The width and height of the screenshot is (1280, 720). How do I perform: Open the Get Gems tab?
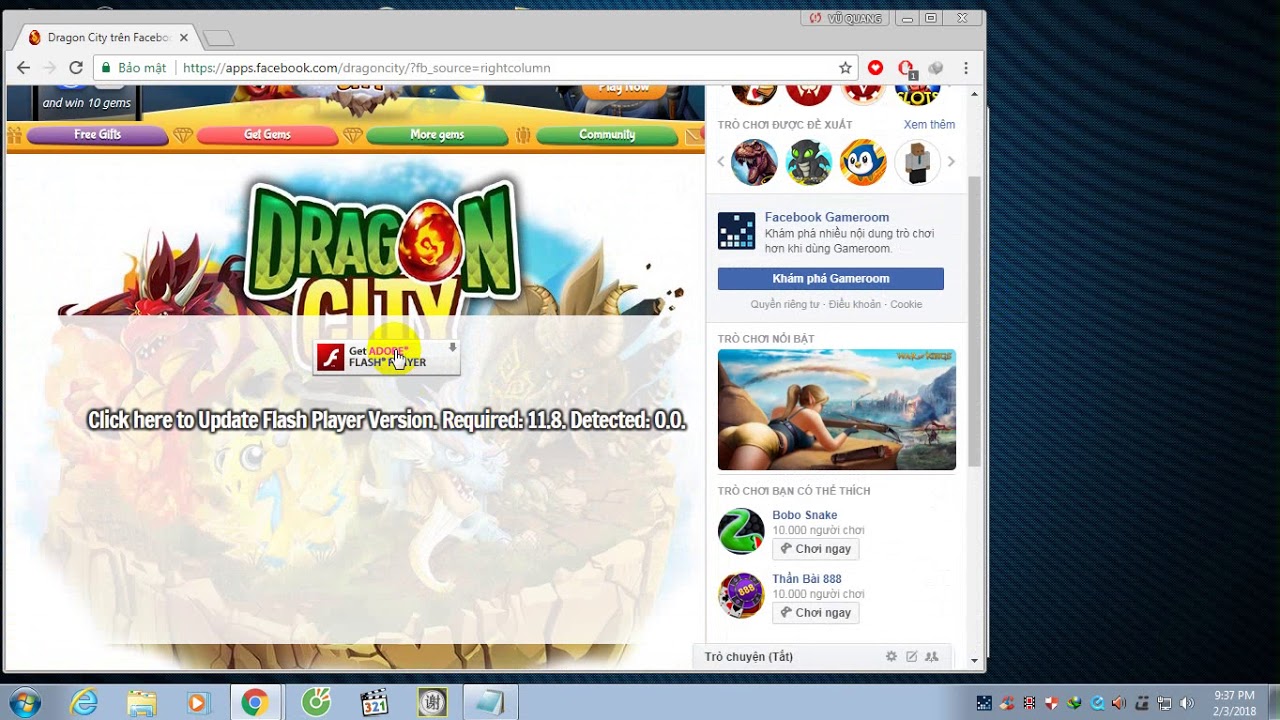tap(267, 135)
